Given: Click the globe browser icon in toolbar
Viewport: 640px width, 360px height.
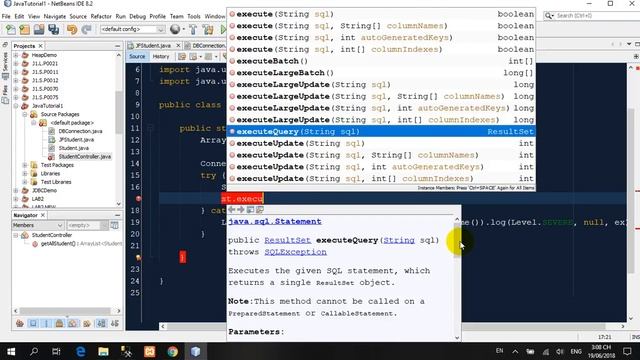Looking at the screenshot, I should pos(175,29).
